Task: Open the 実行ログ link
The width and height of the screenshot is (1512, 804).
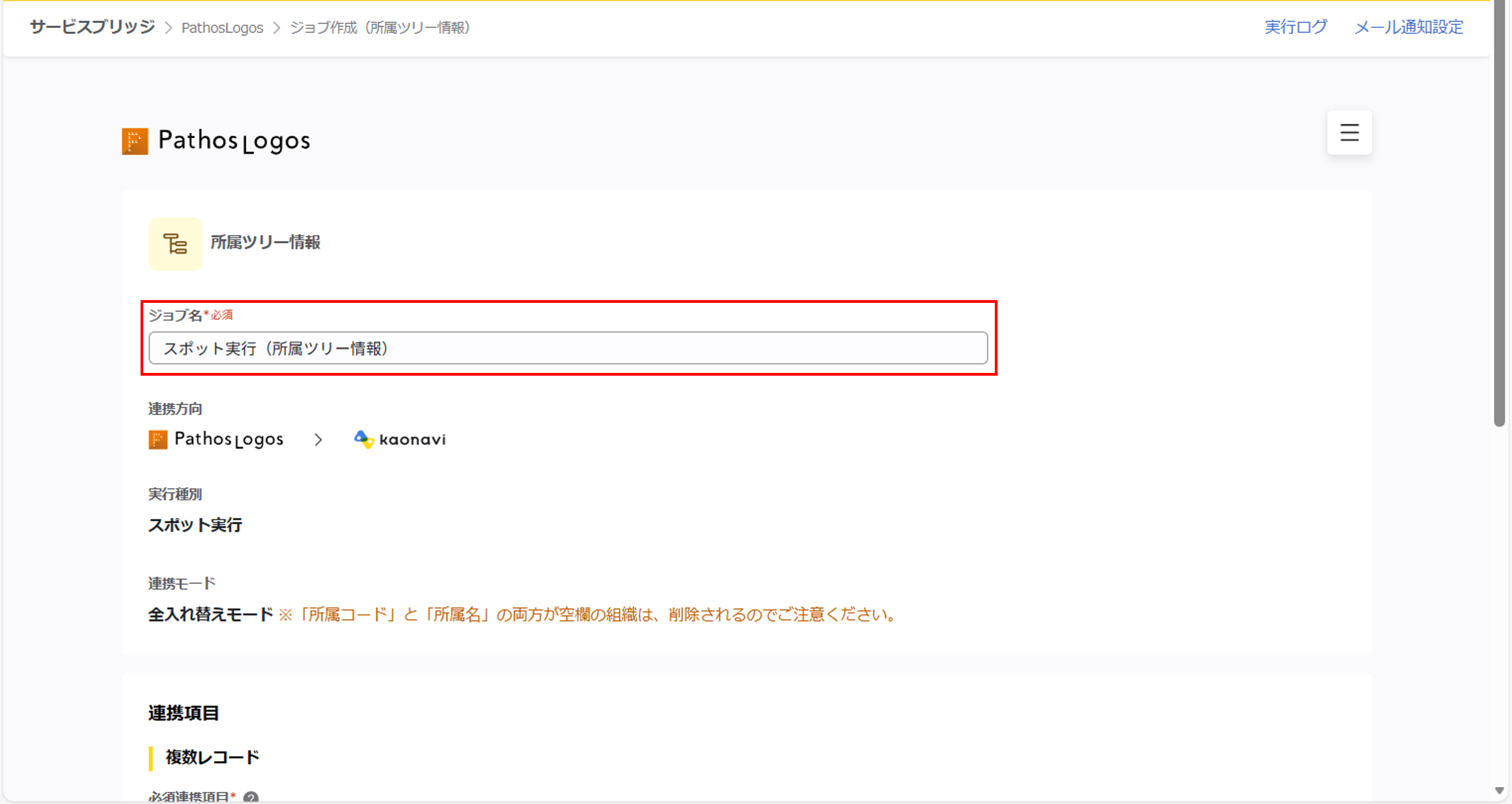Action: [x=1296, y=27]
